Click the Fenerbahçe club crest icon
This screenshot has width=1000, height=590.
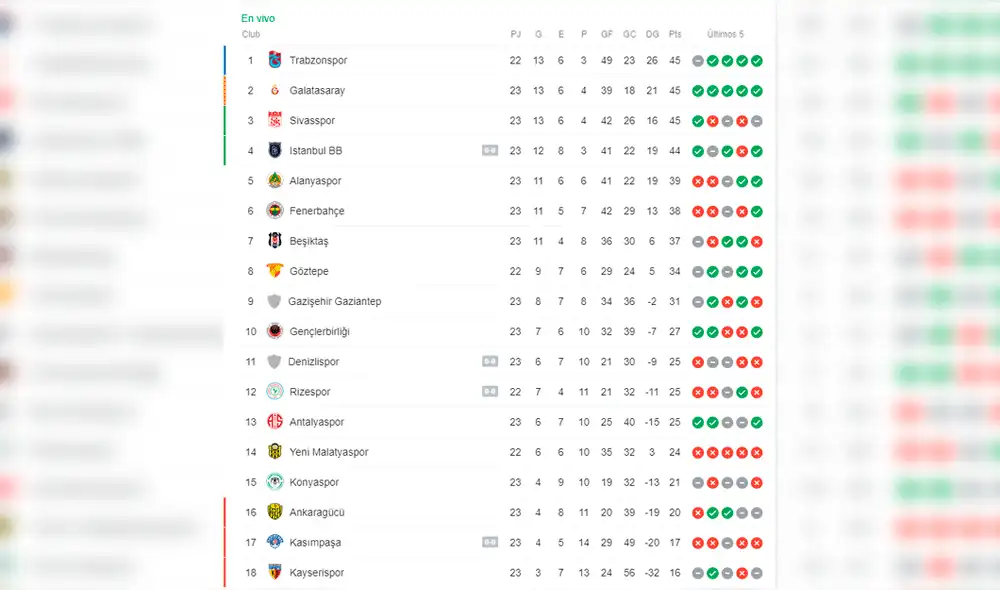click(275, 211)
